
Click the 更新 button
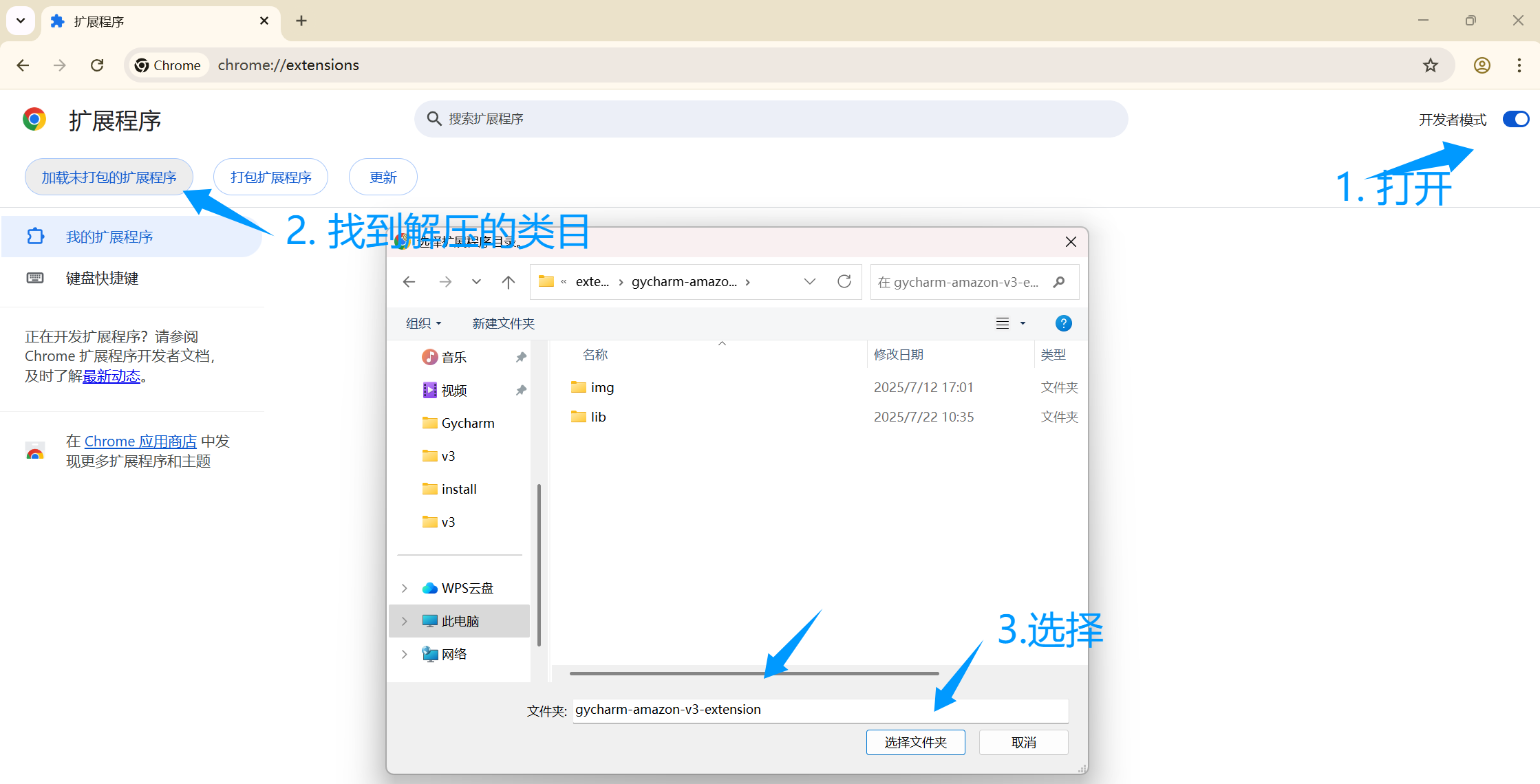(x=383, y=177)
